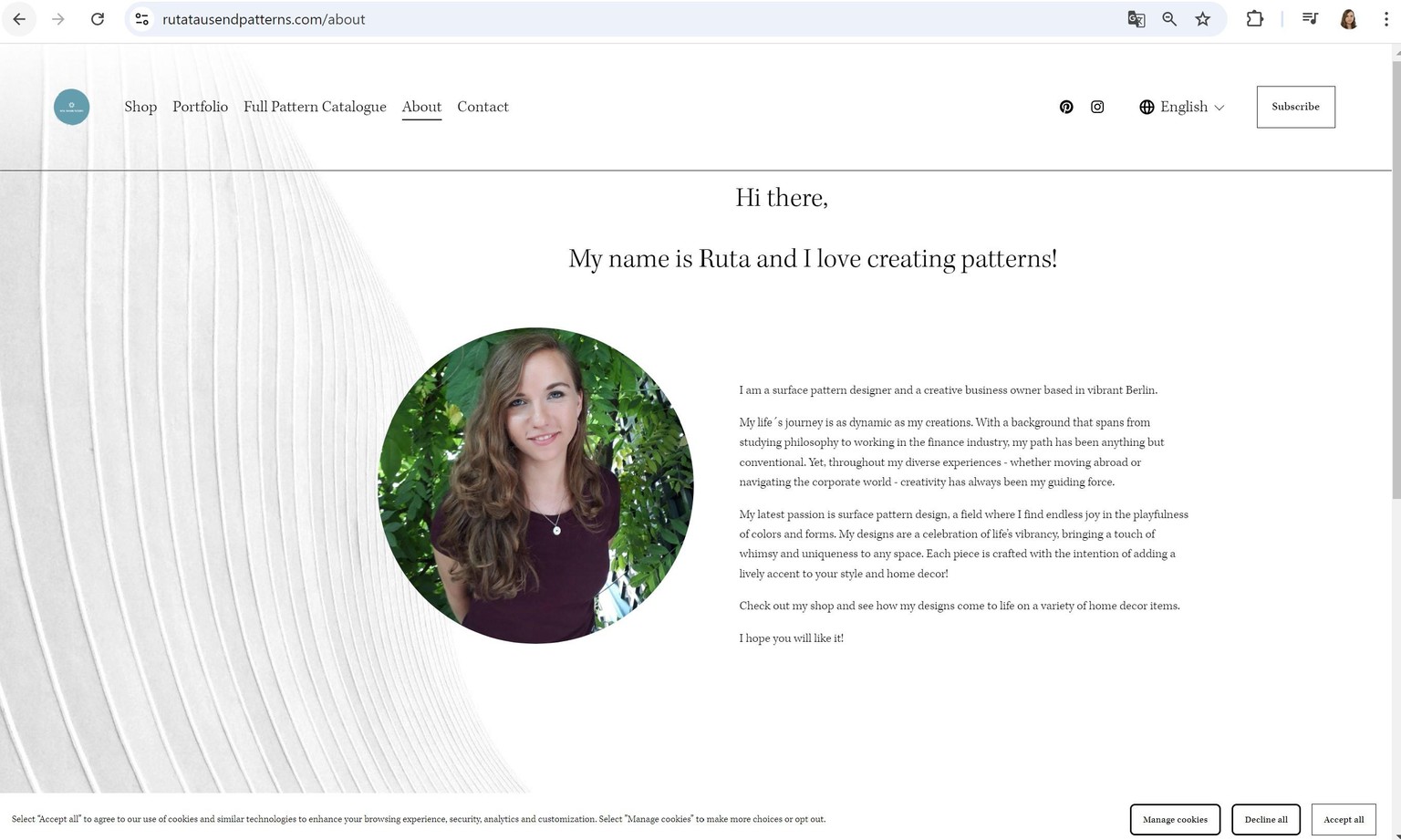Click Accept all cookies
Screen dimensions: 1401x840
[1344, 819]
